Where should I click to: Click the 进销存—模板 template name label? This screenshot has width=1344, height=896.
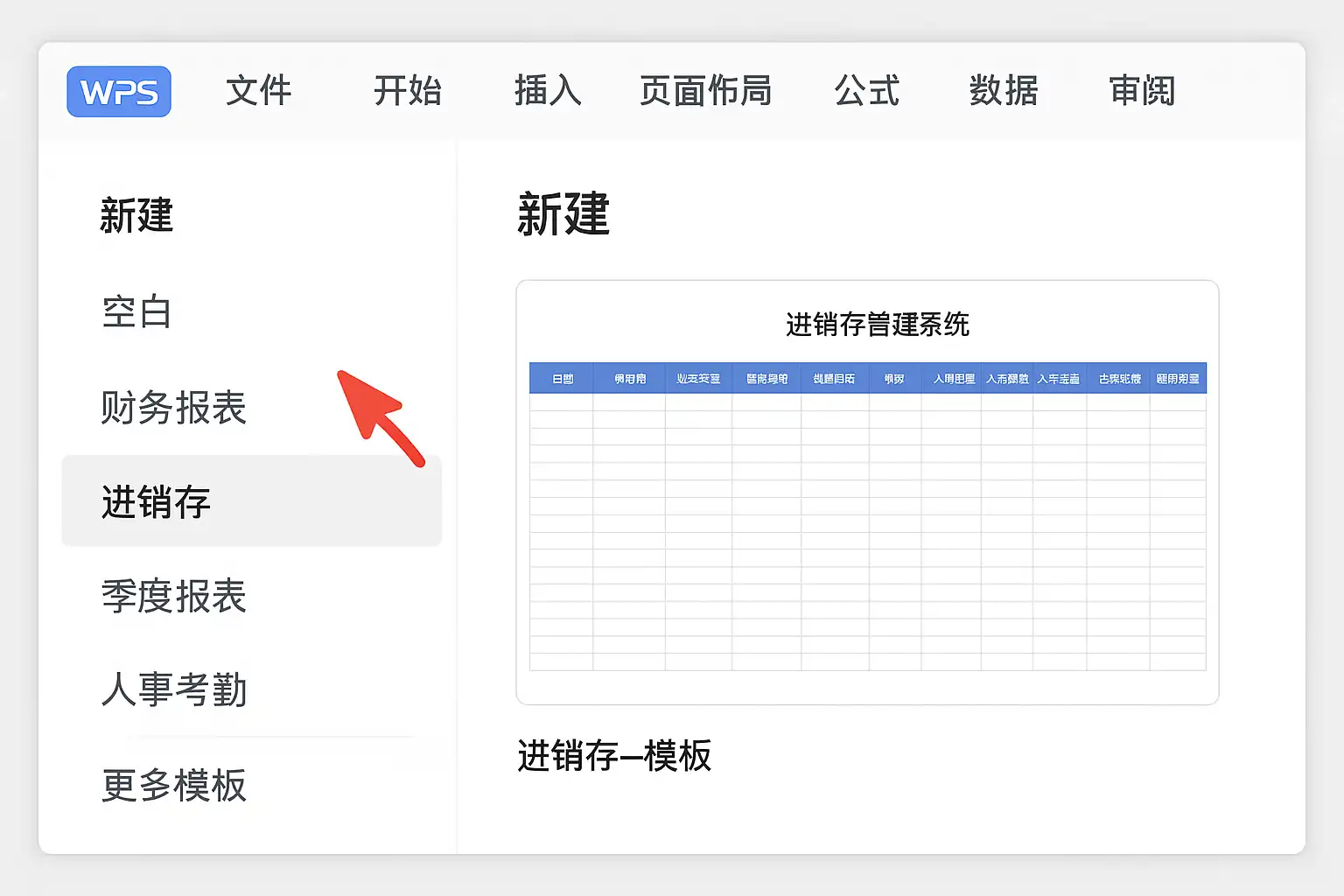click(614, 756)
